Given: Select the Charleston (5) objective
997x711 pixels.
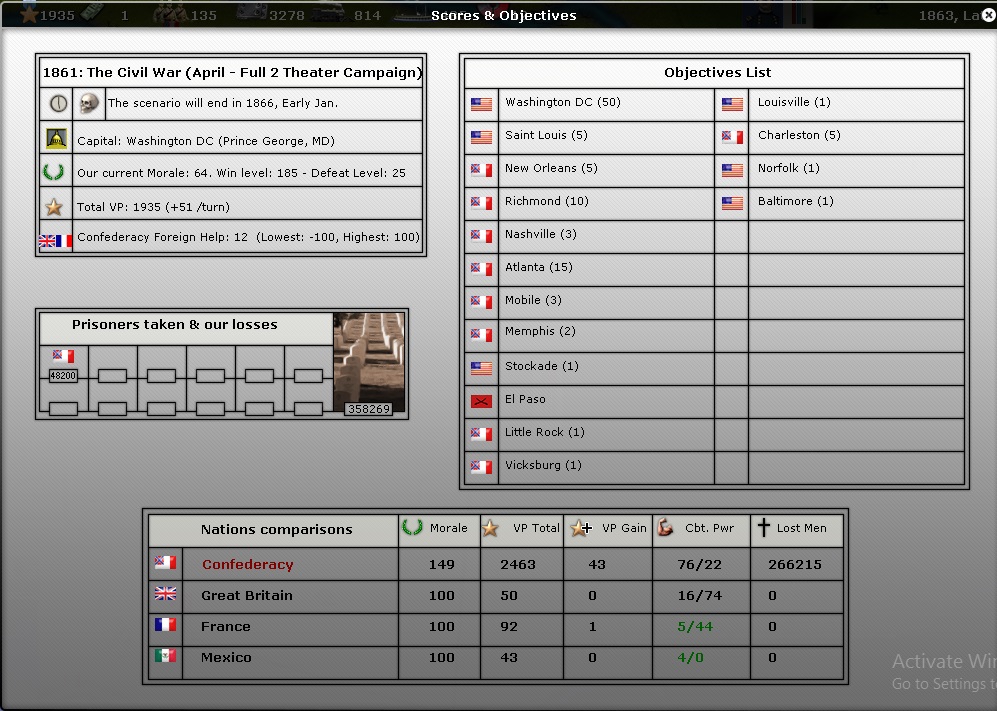Looking at the screenshot, I should pyautogui.click(x=799, y=135).
